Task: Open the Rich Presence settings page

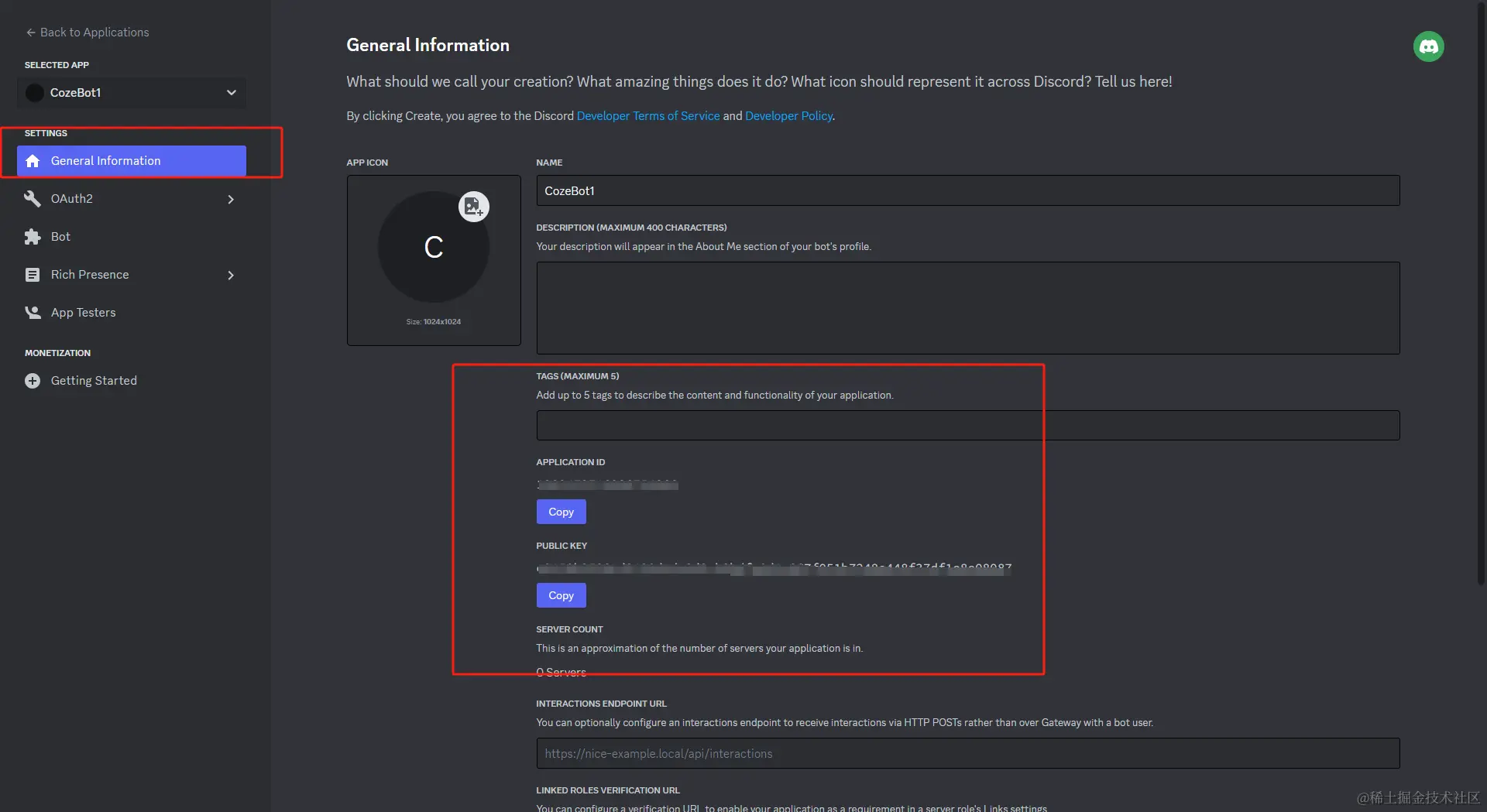Action: click(132, 275)
